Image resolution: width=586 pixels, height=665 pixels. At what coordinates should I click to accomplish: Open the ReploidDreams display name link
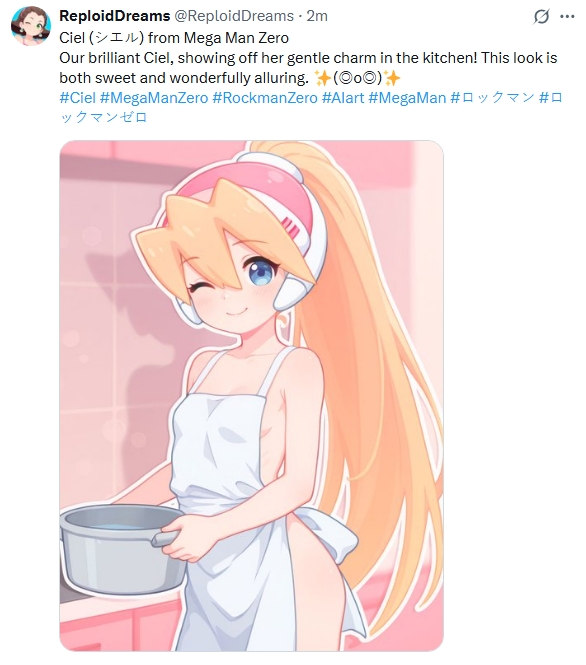(x=114, y=16)
